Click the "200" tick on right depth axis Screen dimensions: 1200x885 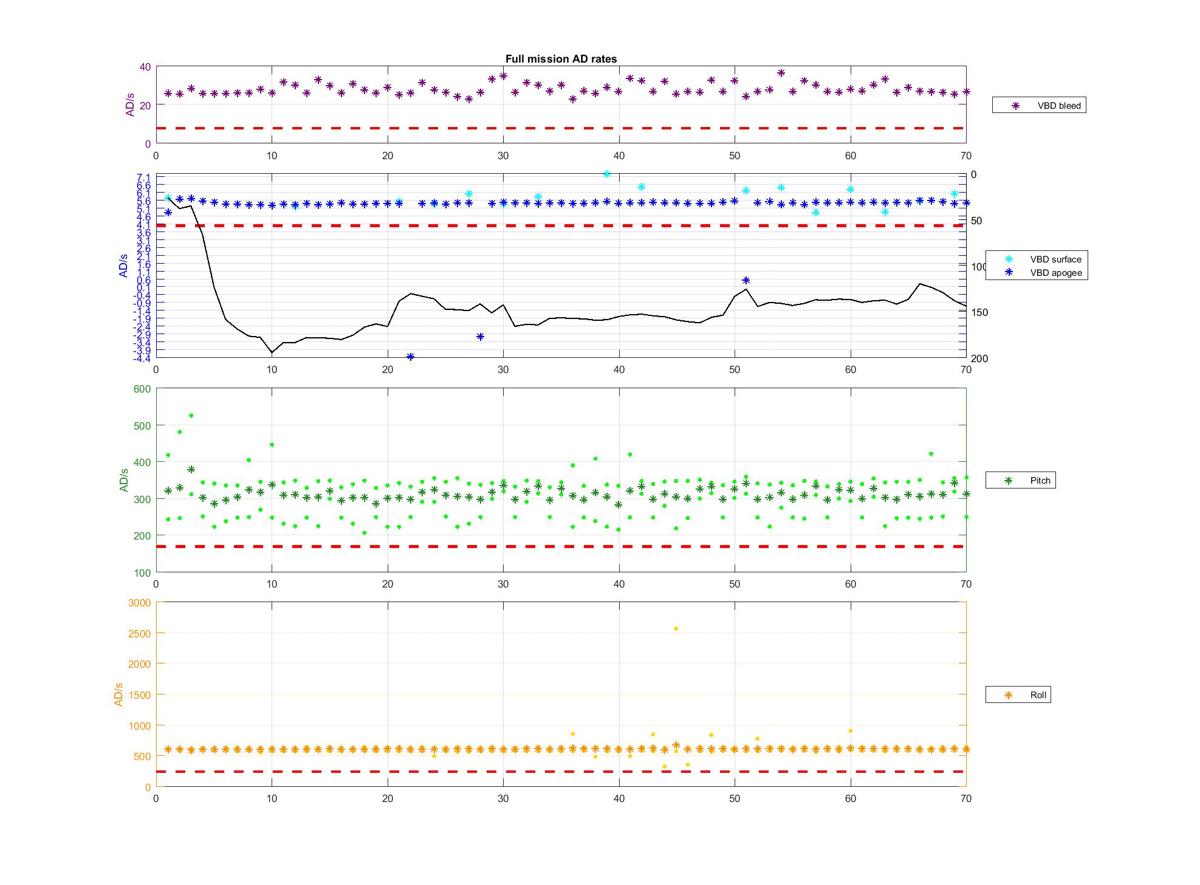980,359
